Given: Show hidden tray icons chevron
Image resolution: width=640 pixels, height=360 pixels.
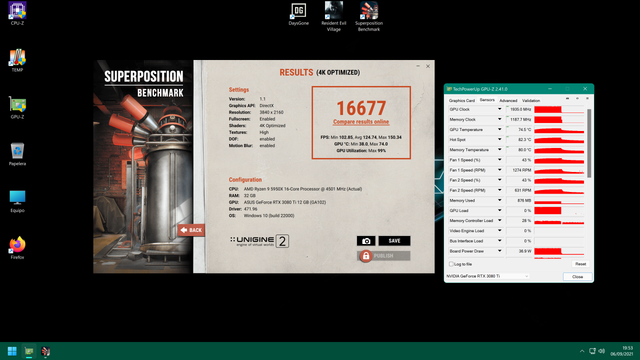Looking at the screenshot, I should (582, 351).
